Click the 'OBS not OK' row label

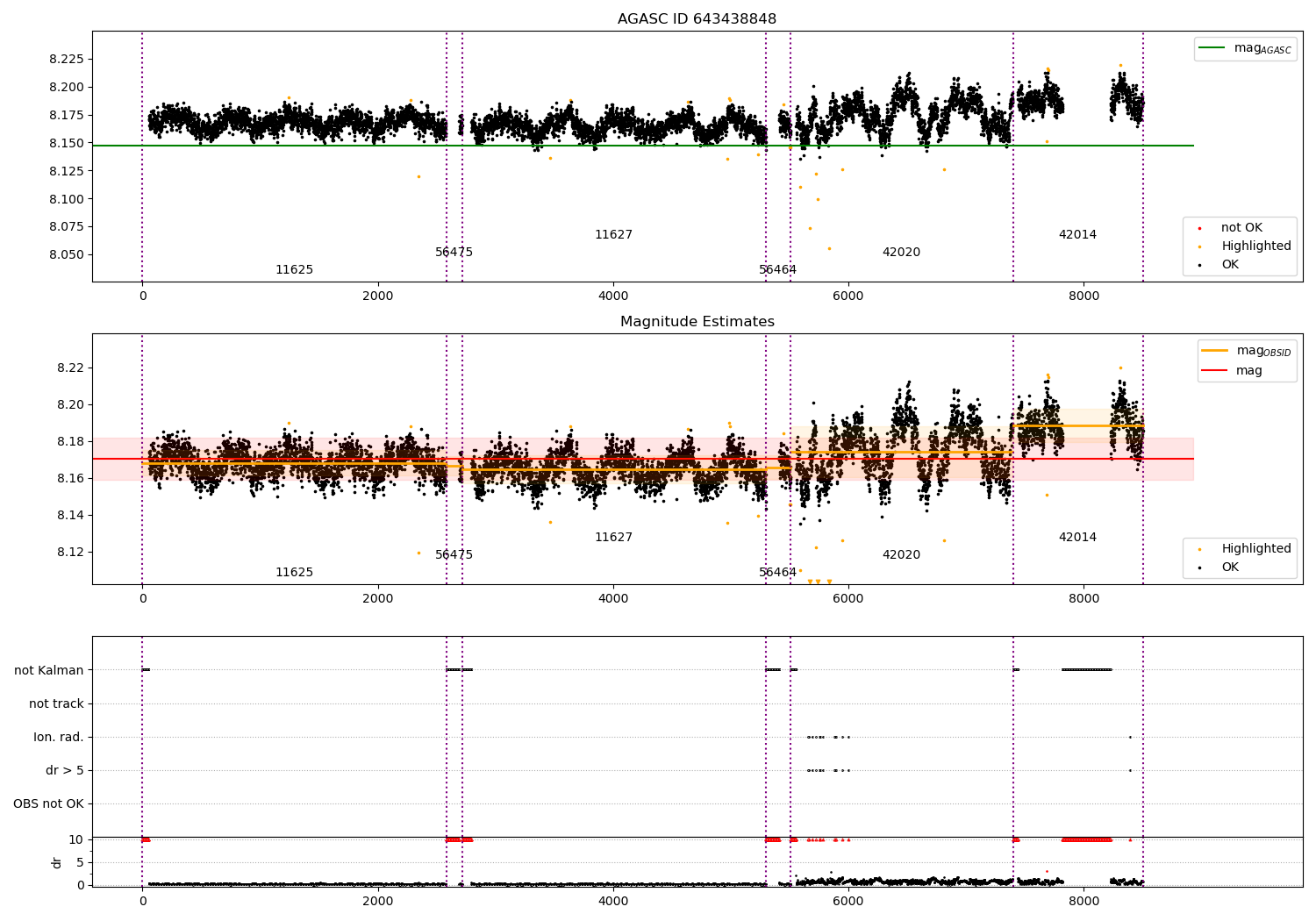pos(48,804)
